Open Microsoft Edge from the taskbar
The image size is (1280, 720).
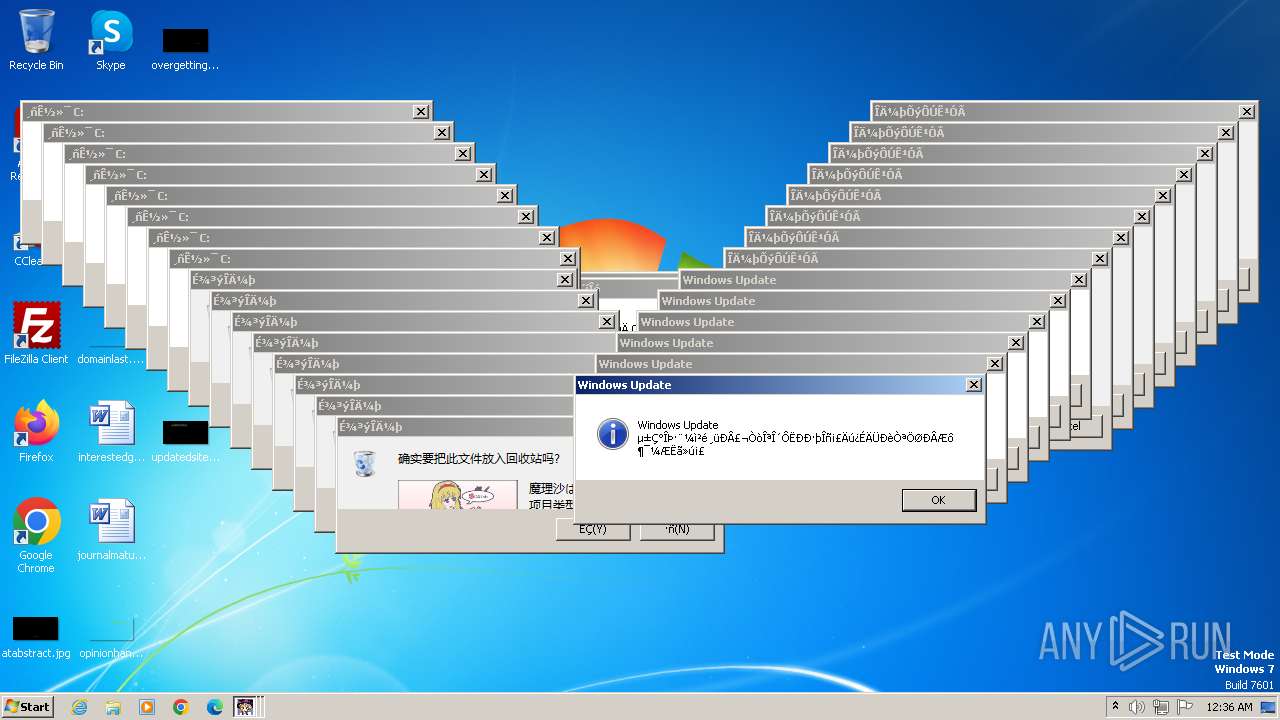215,707
